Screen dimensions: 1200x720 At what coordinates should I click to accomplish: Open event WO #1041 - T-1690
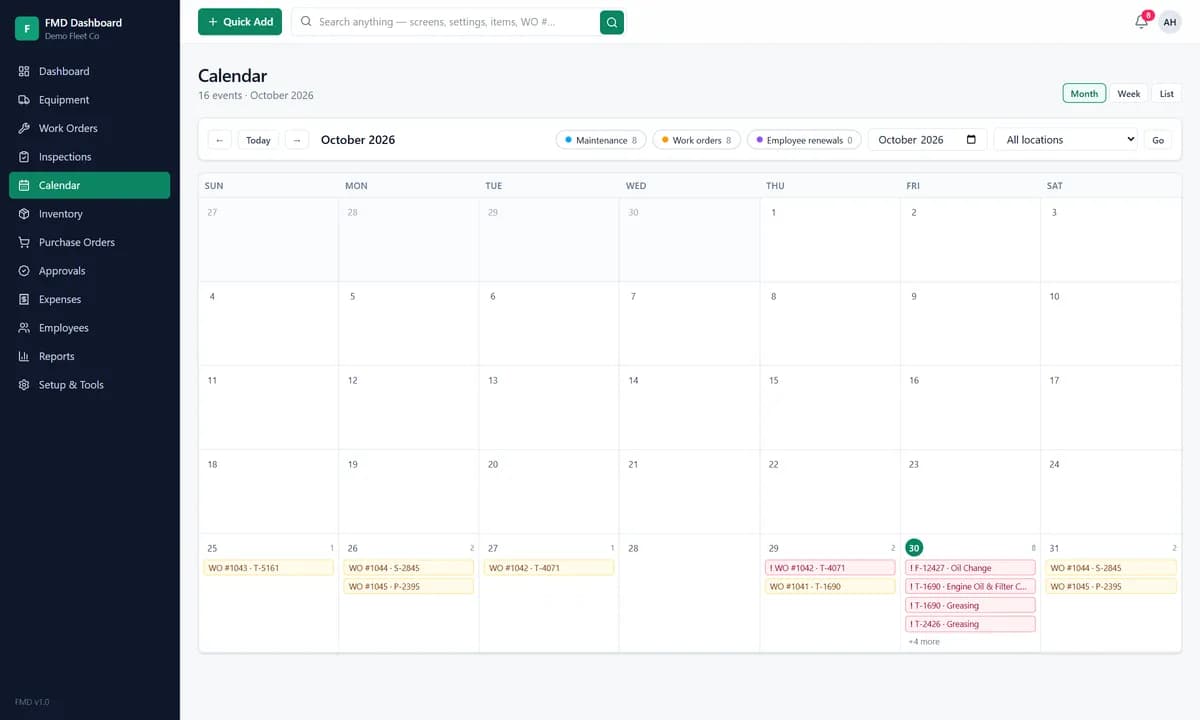[830, 587]
